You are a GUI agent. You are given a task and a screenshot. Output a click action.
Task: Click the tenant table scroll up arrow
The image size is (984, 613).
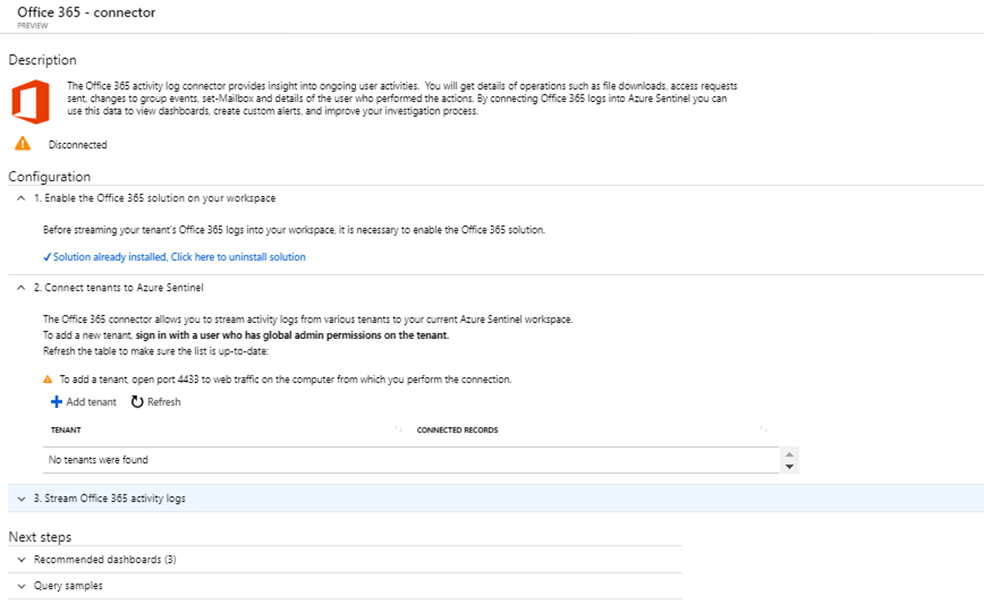pos(789,454)
